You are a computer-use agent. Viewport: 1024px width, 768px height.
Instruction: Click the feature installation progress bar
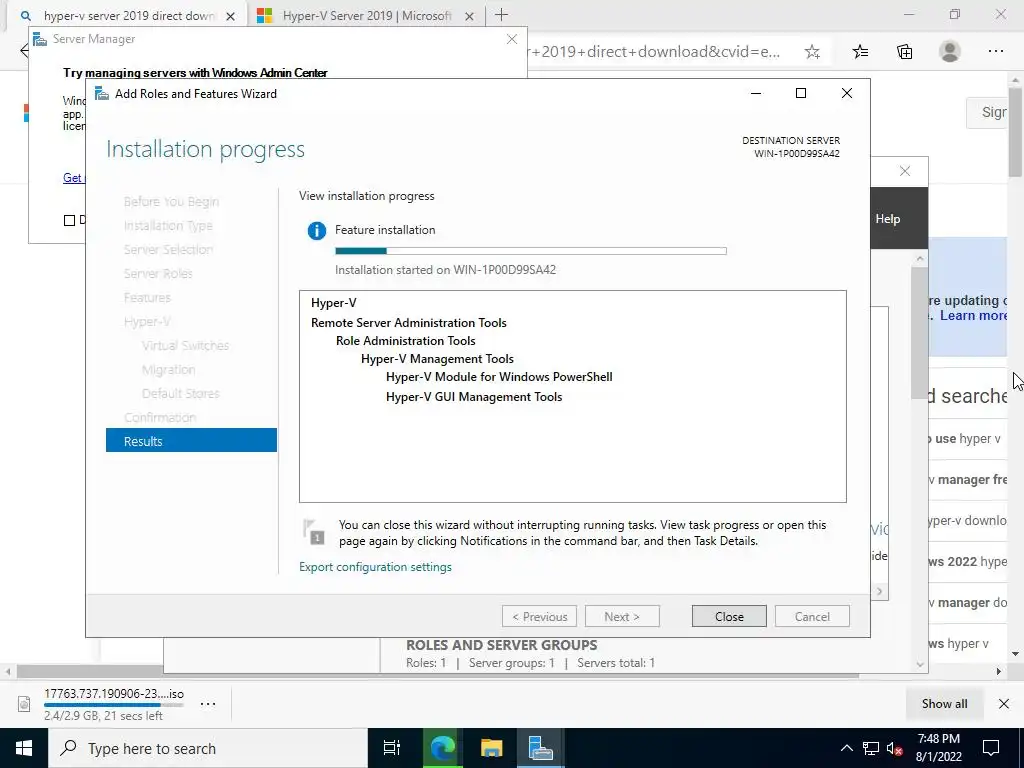click(530, 251)
